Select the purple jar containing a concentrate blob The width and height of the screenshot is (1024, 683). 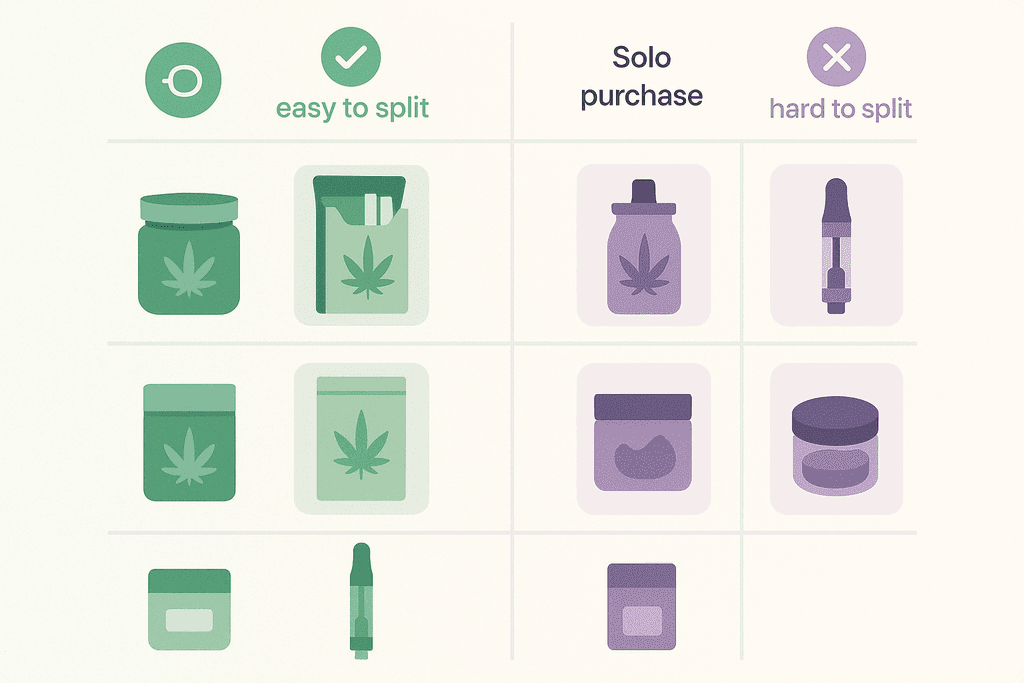pos(643,441)
